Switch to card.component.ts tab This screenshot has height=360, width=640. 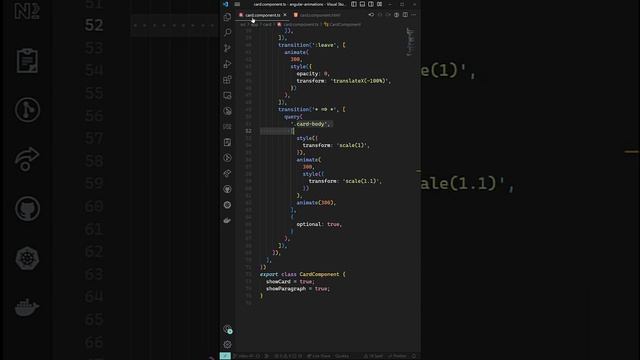click(262, 15)
